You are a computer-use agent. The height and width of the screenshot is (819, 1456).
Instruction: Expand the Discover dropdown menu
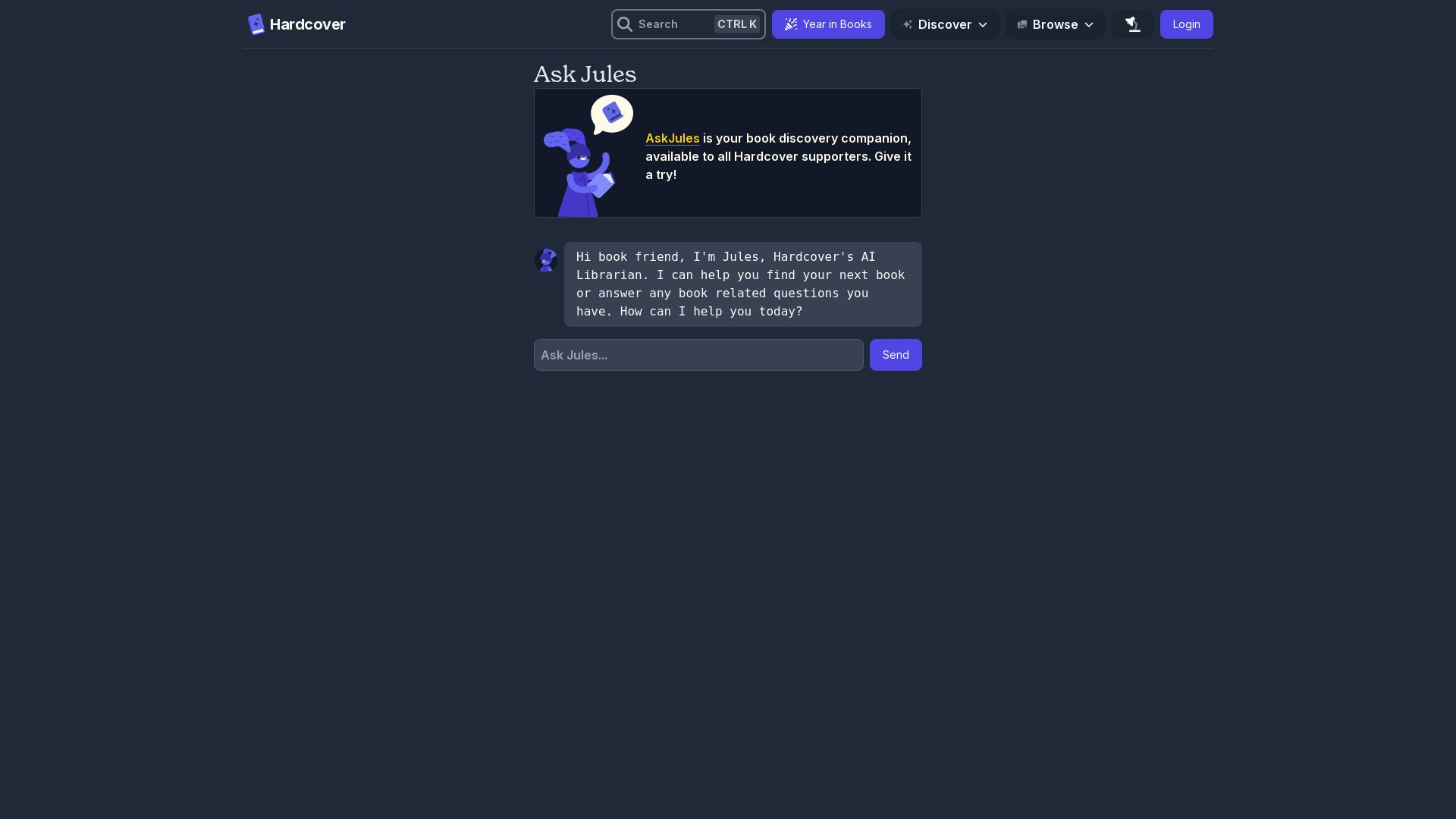(944, 24)
